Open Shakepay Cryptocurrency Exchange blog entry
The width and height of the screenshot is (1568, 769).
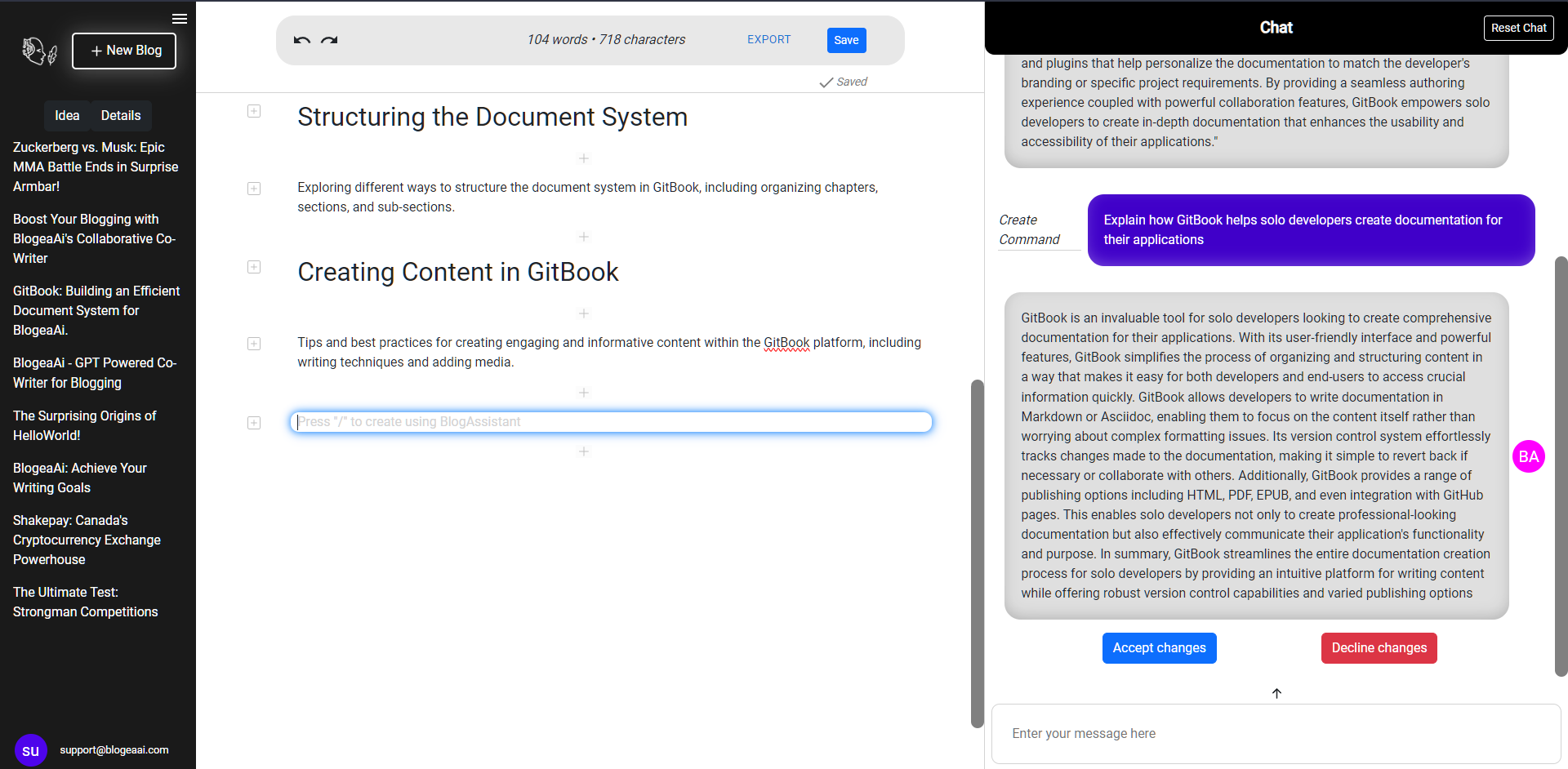[87, 540]
